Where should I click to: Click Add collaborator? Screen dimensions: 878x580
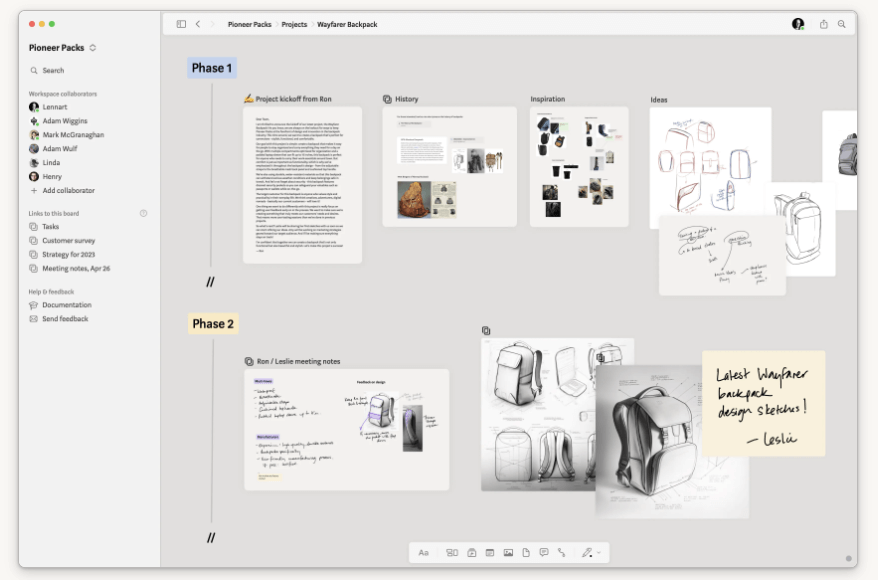(x=62, y=190)
